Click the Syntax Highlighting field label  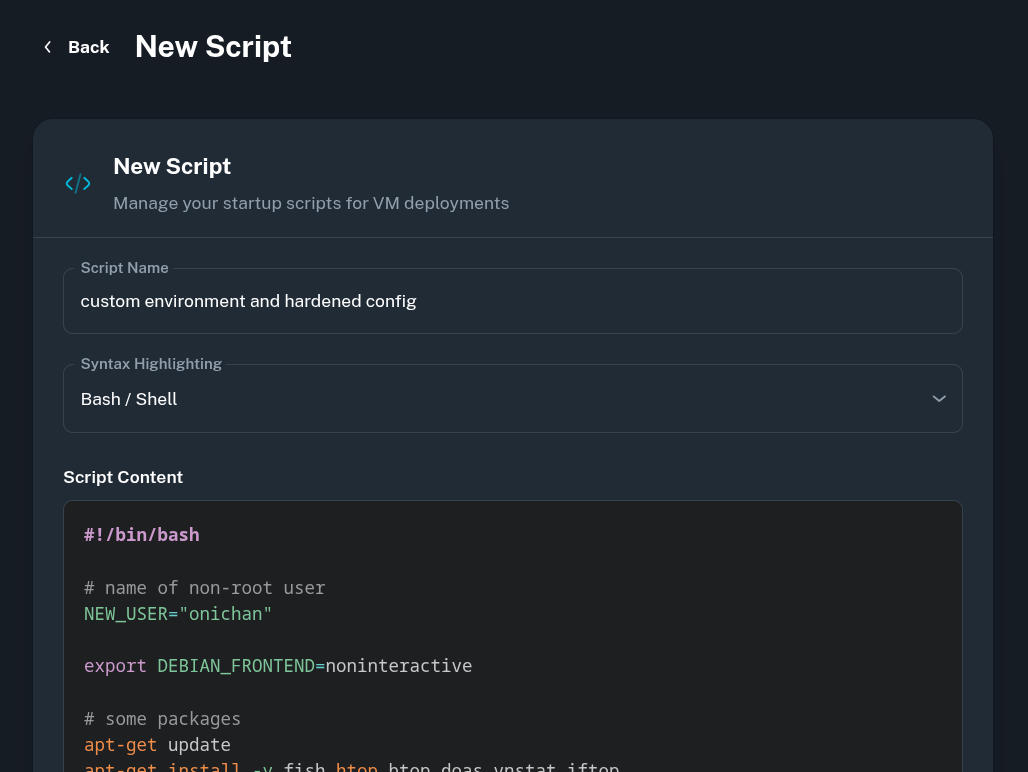click(x=151, y=364)
